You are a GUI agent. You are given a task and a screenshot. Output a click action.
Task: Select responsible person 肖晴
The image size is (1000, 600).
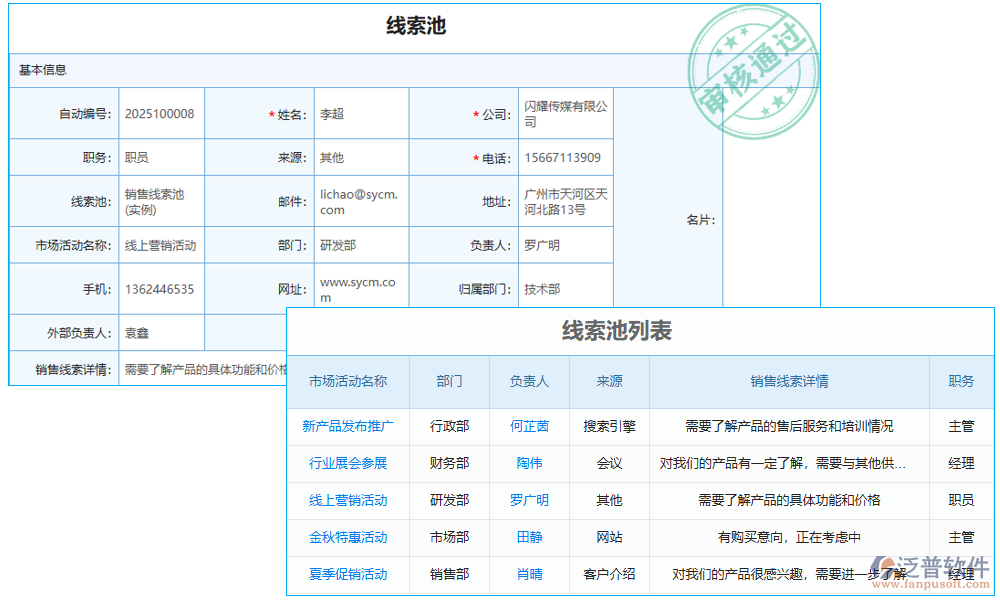point(530,575)
